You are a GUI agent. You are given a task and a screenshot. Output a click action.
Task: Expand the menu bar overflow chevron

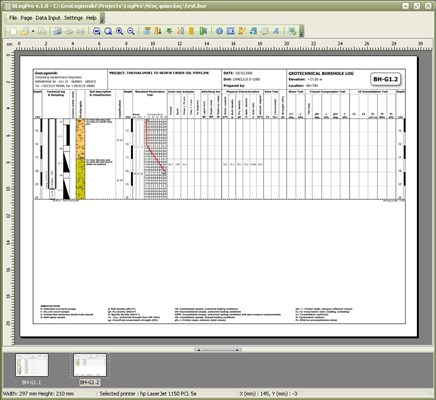click(102, 18)
